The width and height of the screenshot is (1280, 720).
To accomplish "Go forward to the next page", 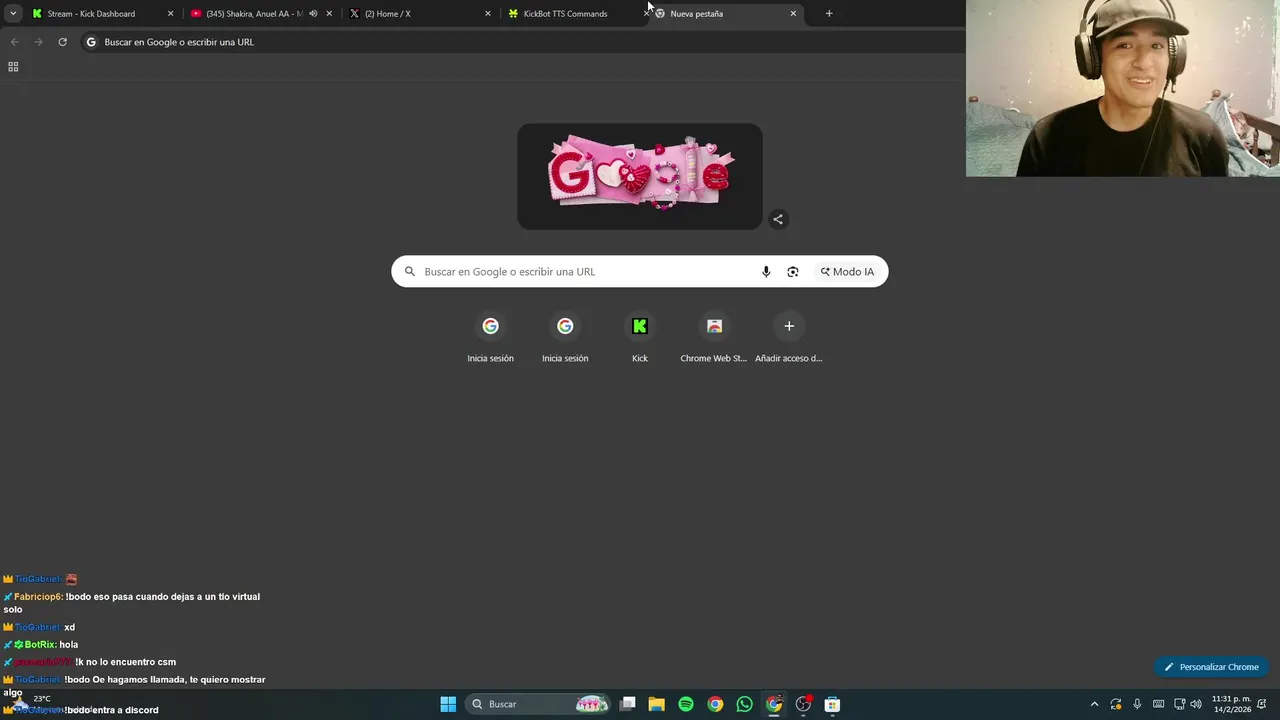I will point(38,42).
